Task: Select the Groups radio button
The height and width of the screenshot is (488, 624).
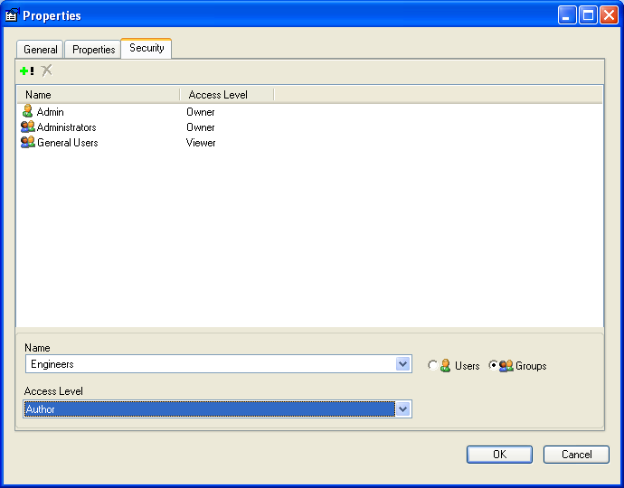Action: click(x=492, y=366)
